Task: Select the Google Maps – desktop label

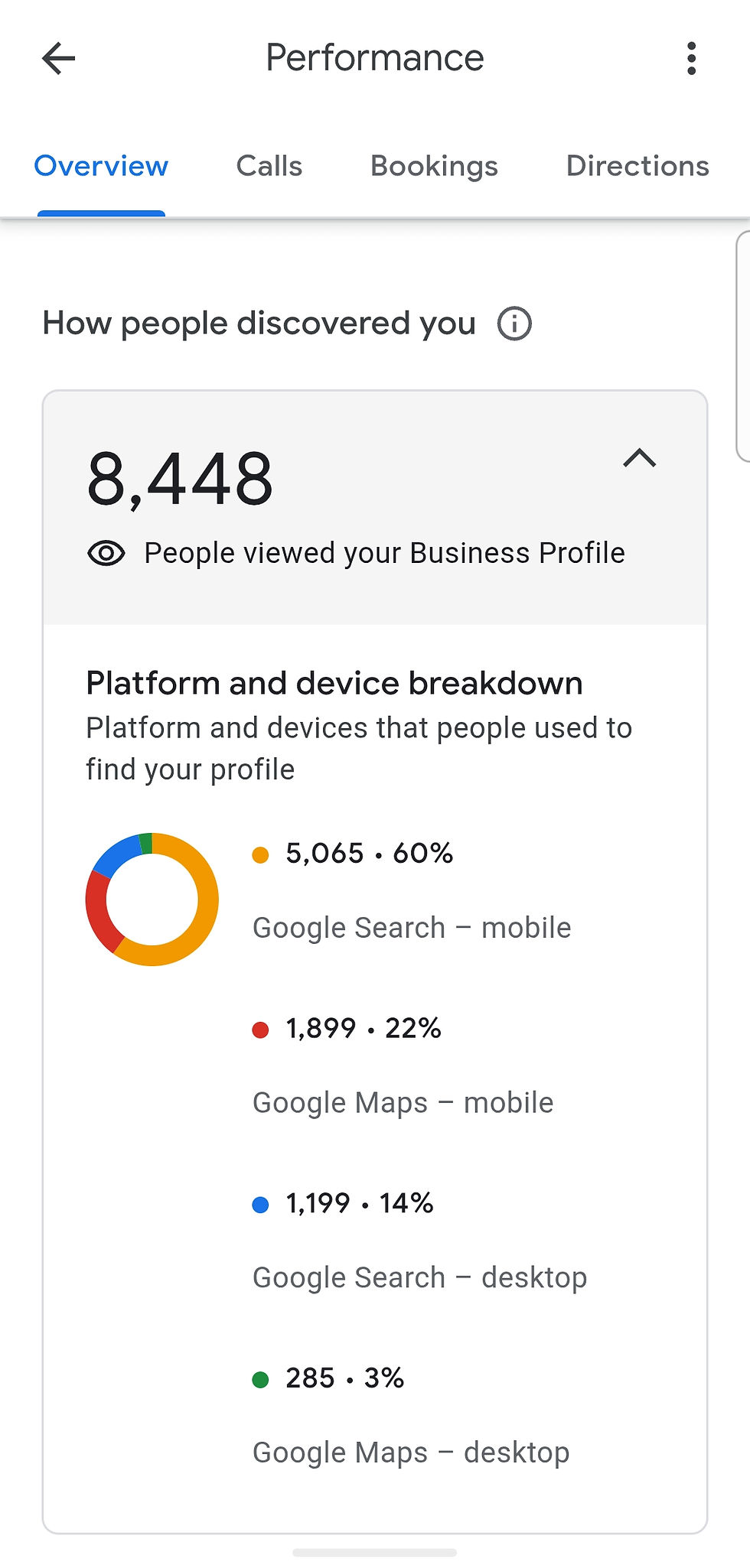Action: (x=411, y=1453)
